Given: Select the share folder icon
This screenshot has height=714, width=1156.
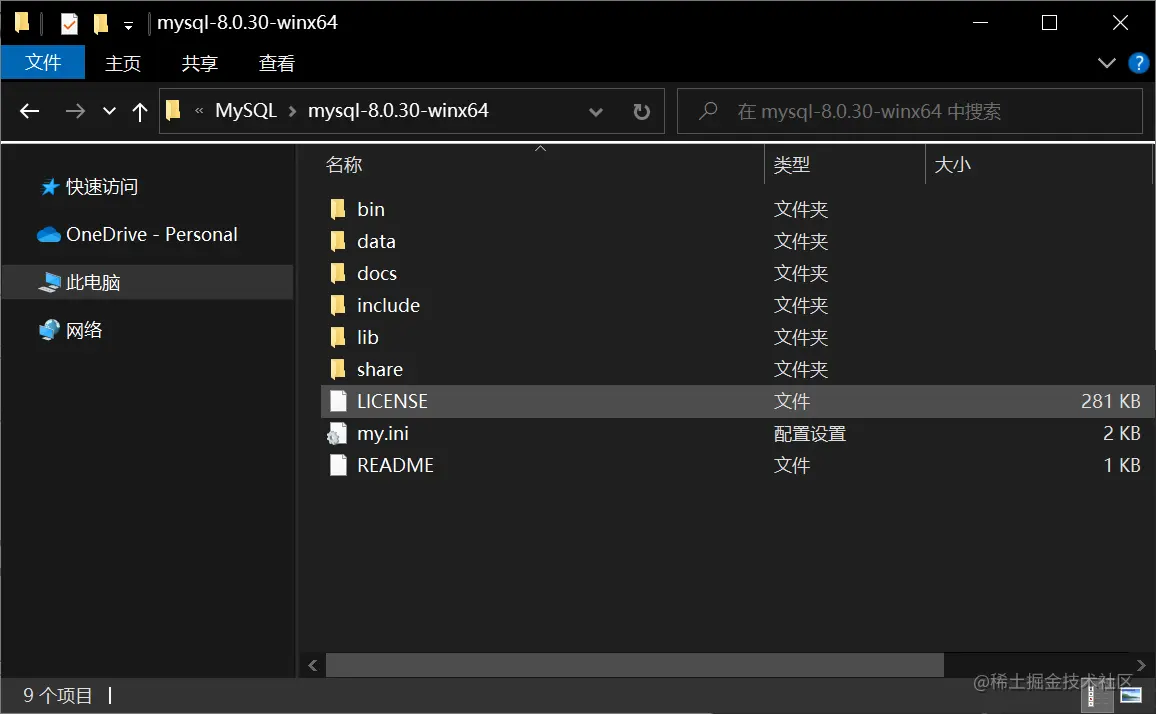Looking at the screenshot, I should [338, 369].
